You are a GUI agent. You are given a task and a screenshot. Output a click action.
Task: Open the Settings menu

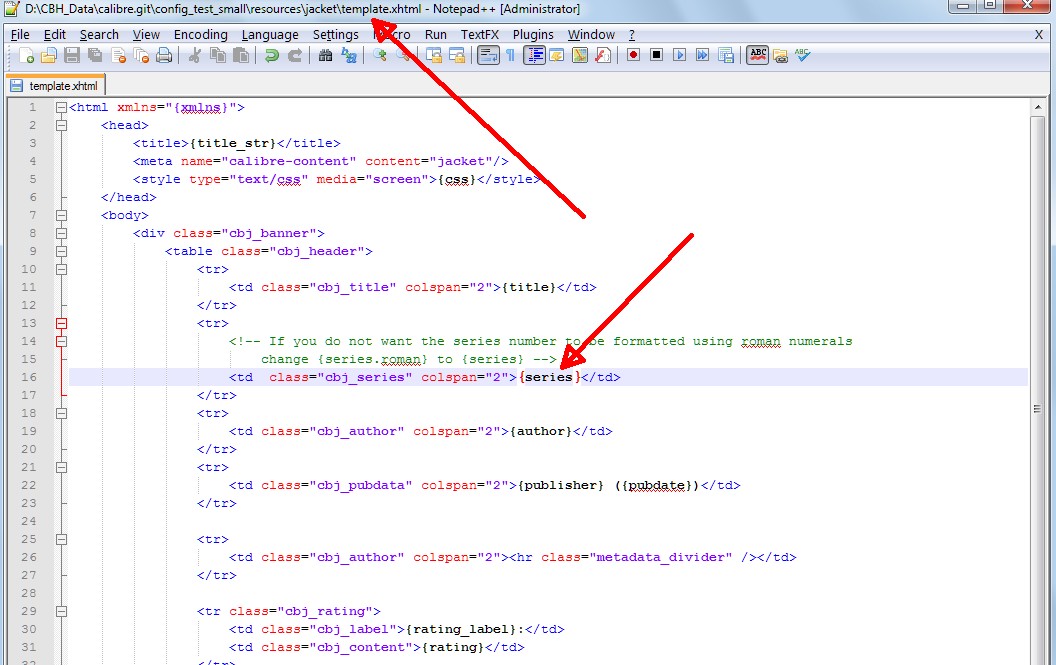coord(335,34)
